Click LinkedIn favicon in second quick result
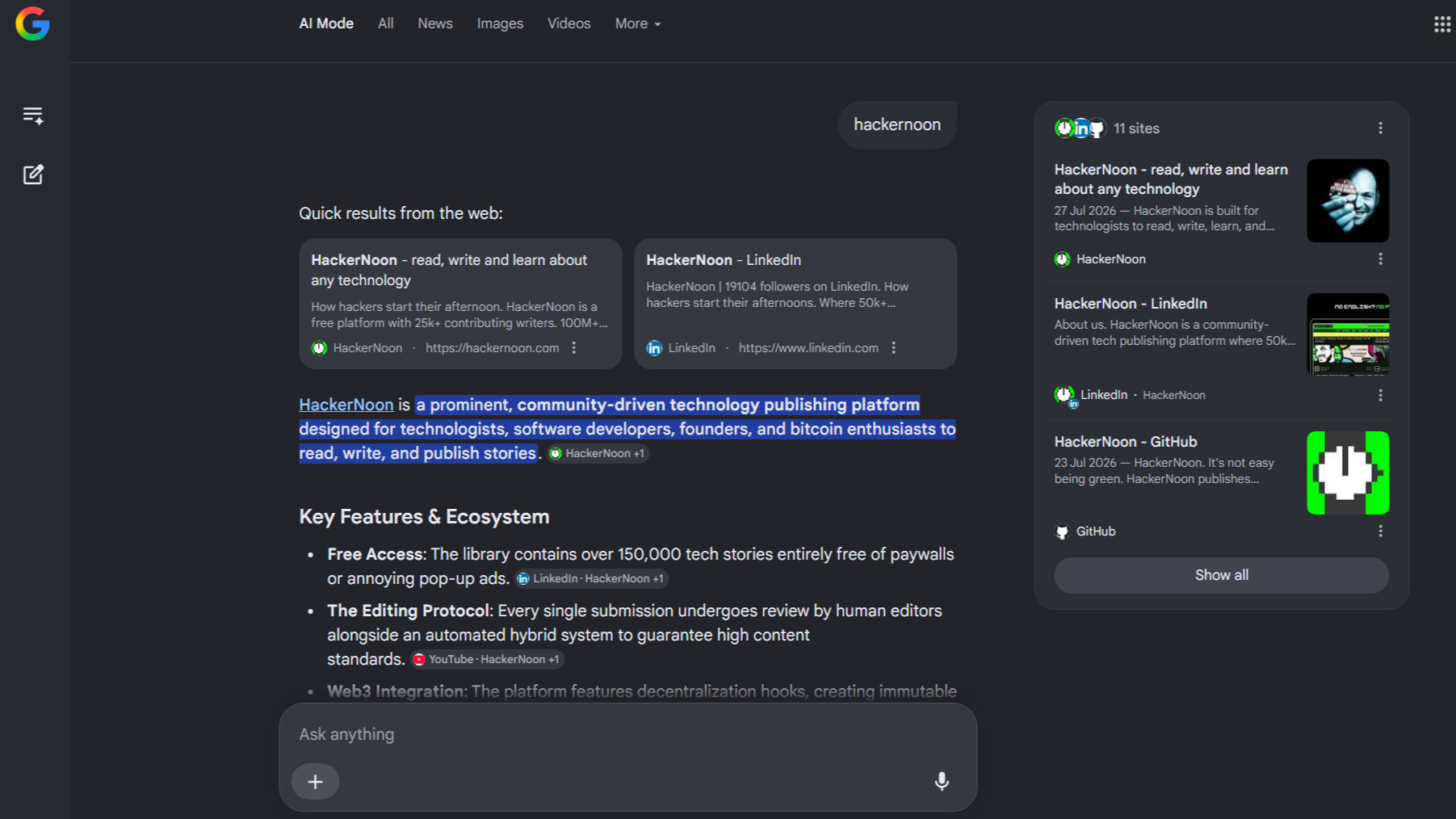This screenshot has height=819, width=1456. tap(654, 348)
